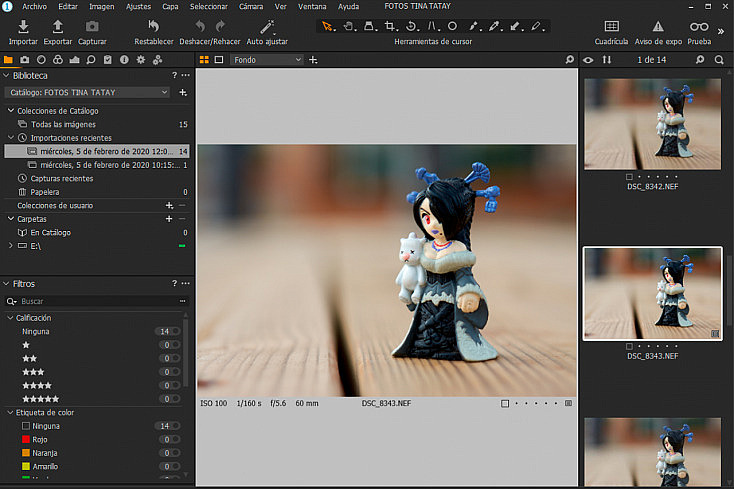Image resolution: width=734 pixels, height=489 pixels.
Task: Collapse the Biblioteca panel
Action: 6,75
